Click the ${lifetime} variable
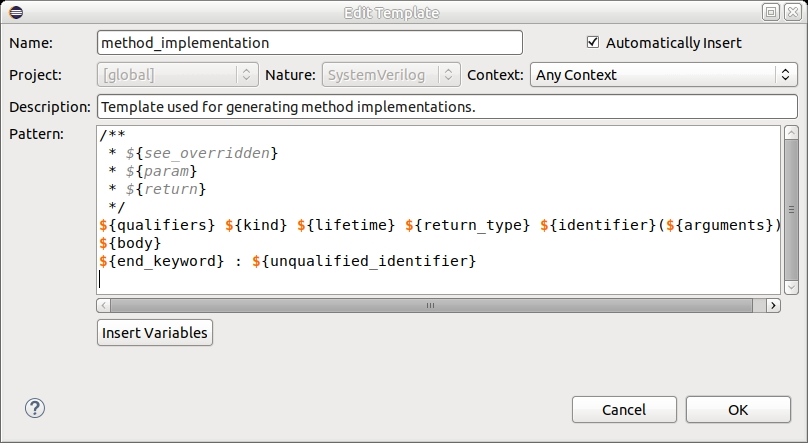The width and height of the screenshot is (808, 443). pyautogui.click(x=346, y=225)
